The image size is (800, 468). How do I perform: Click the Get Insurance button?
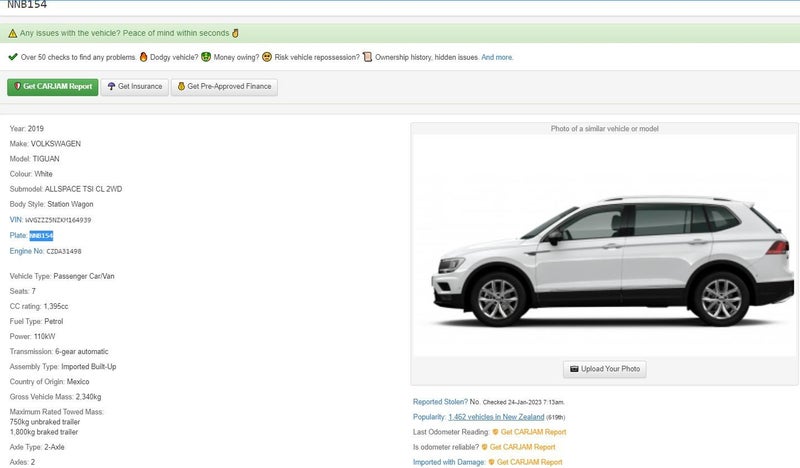click(x=135, y=87)
